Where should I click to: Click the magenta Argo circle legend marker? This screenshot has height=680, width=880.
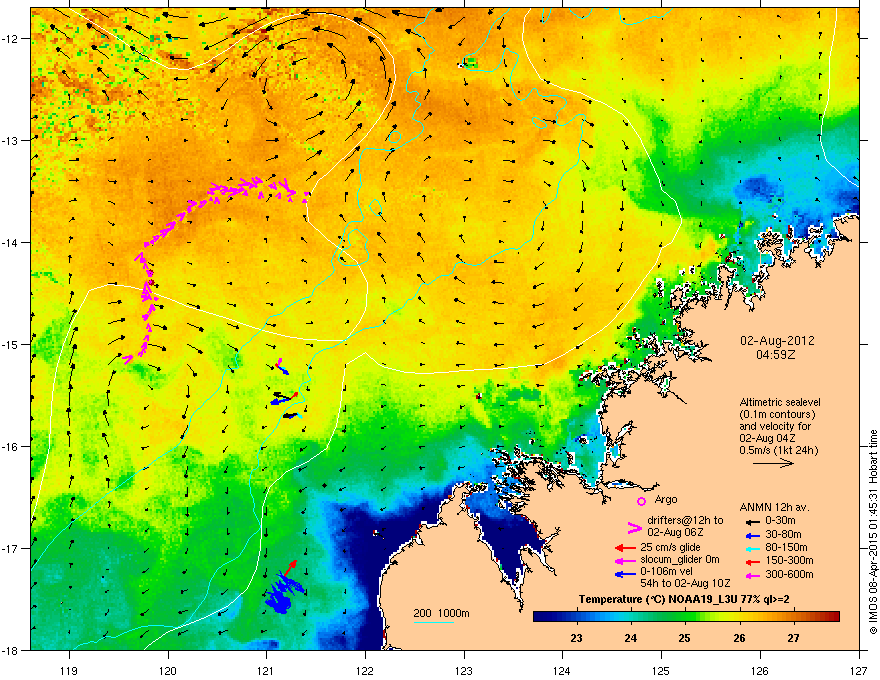[x=641, y=501]
